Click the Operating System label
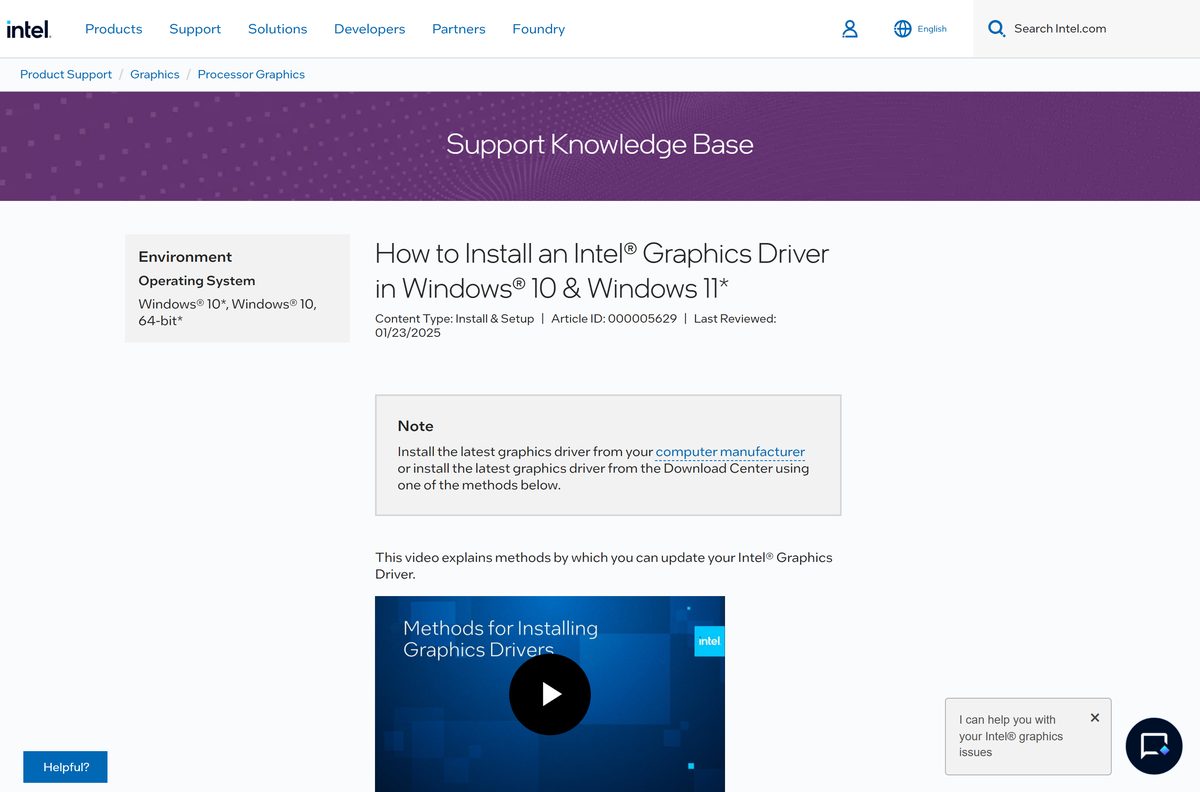The width and height of the screenshot is (1200, 792). (197, 281)
